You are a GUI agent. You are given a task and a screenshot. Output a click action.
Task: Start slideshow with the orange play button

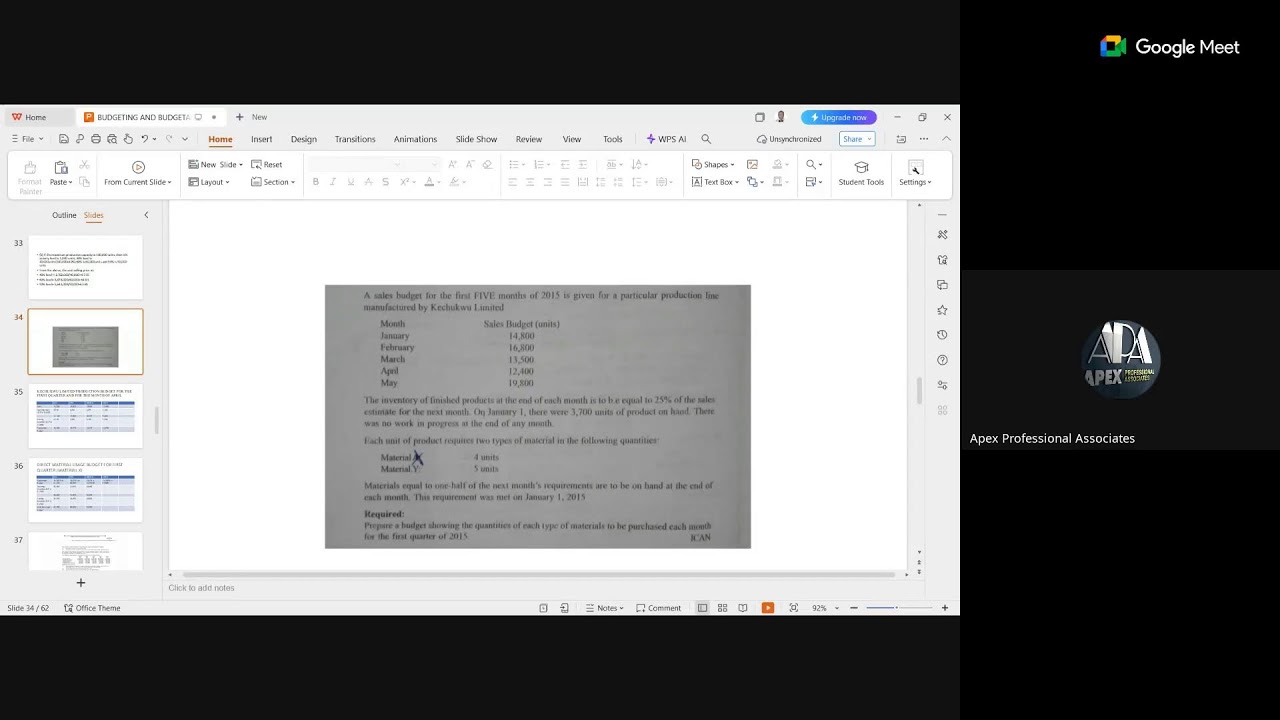pyautogui.click(x=767, y=608)
